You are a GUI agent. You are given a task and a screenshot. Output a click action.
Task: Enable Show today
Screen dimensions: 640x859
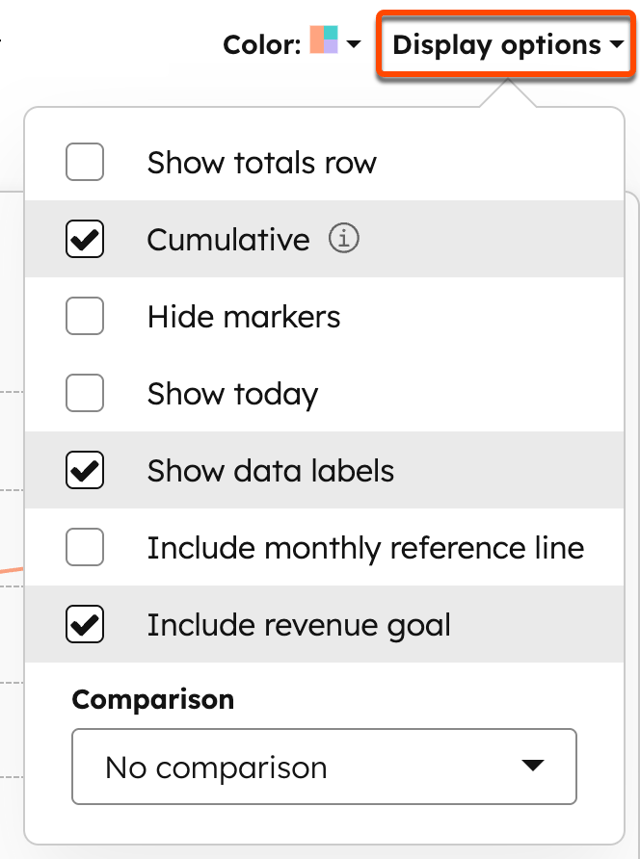[x=85, y=393]
